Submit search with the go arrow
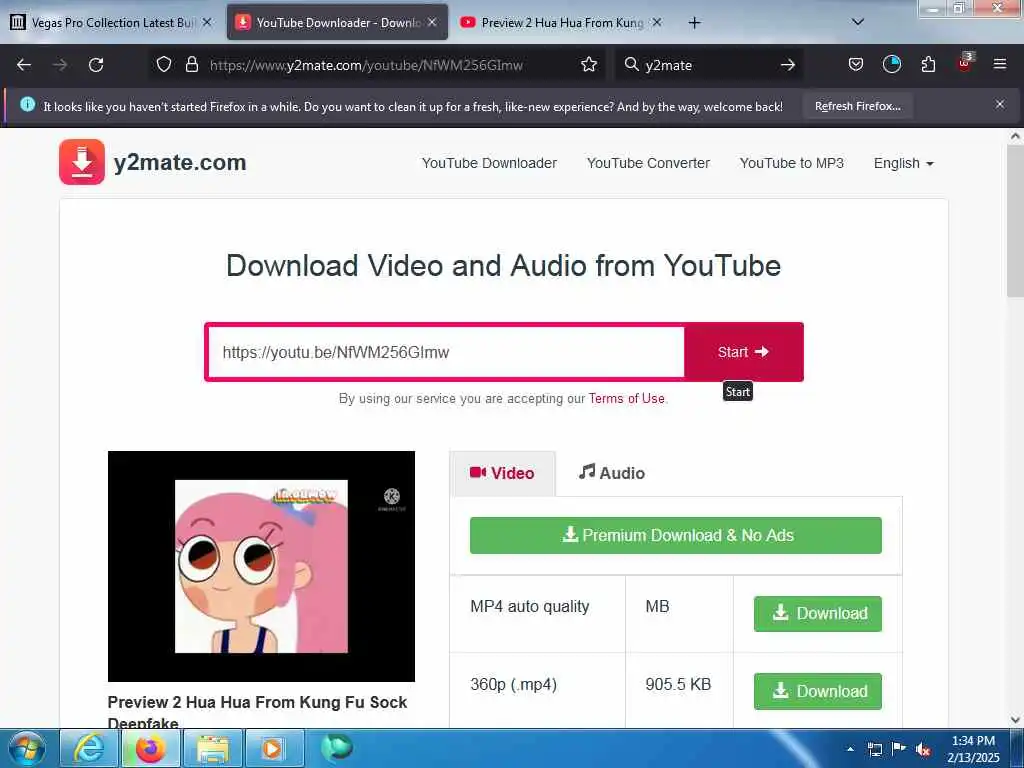This screenshot has height=768, width=1024. click(x=788, y=65)
